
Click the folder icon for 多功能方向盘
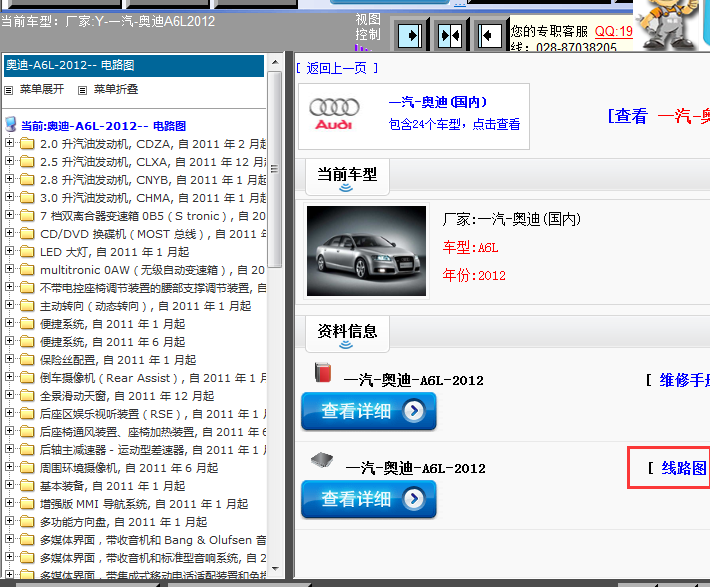27,521
